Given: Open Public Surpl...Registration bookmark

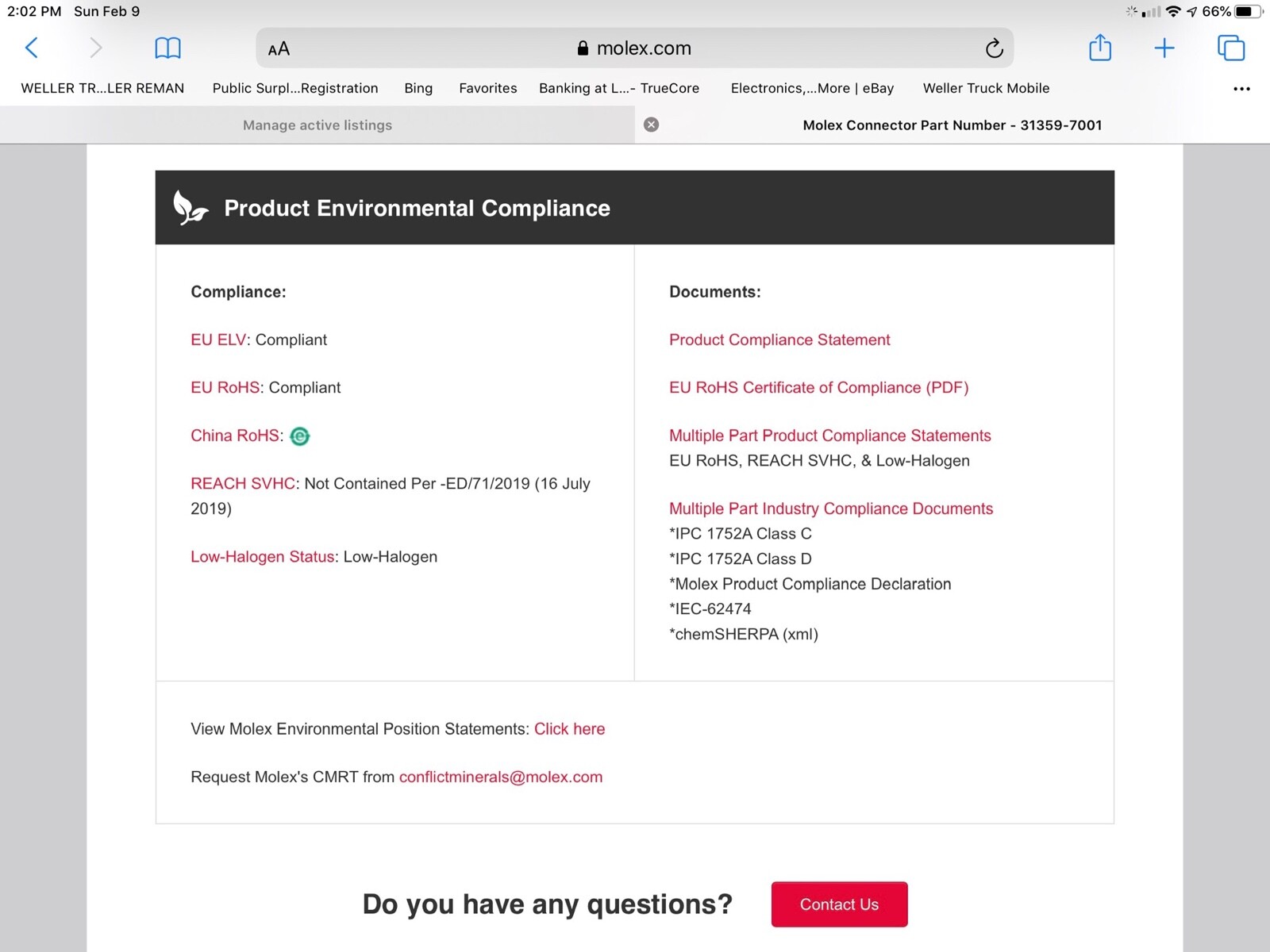Looking at the screenshot, I should click(x=295, y=88).
